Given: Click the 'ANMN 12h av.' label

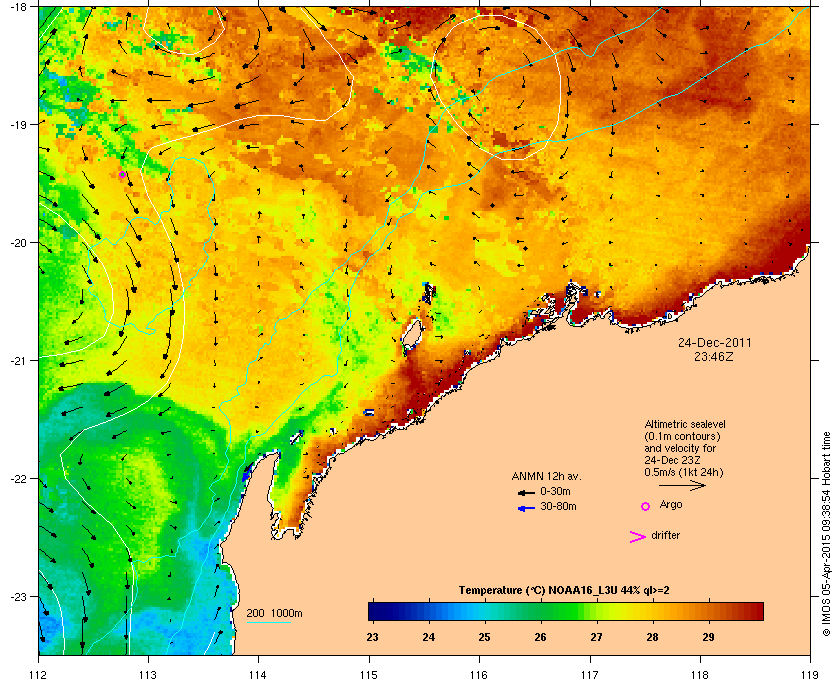Looking at the screenshot, I should [x=546, y=476].
